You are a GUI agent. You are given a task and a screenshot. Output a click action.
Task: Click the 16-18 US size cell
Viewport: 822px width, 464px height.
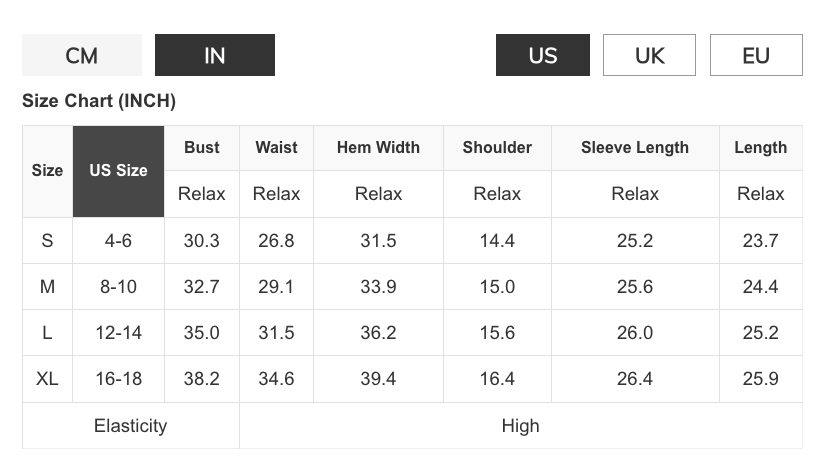(118, 379)
